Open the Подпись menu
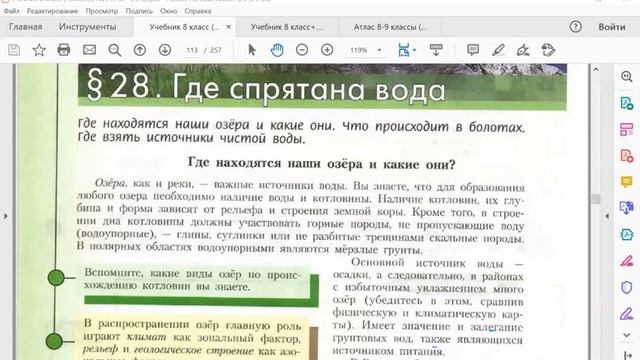640x360 pixels. [x=139, y=11]
